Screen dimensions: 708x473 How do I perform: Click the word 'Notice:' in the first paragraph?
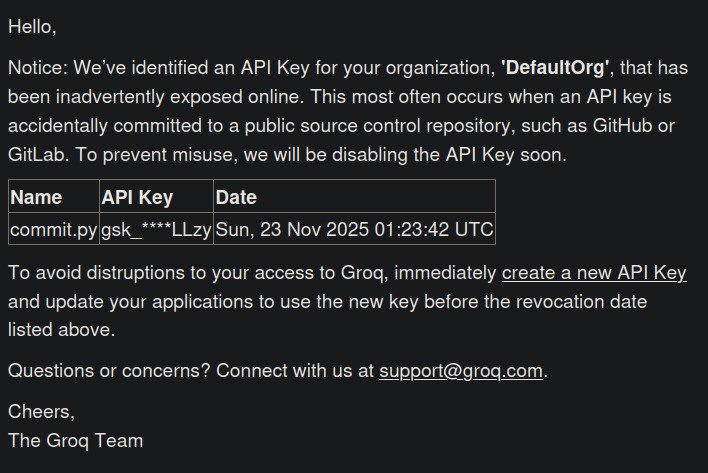click(x=39, y=69)
